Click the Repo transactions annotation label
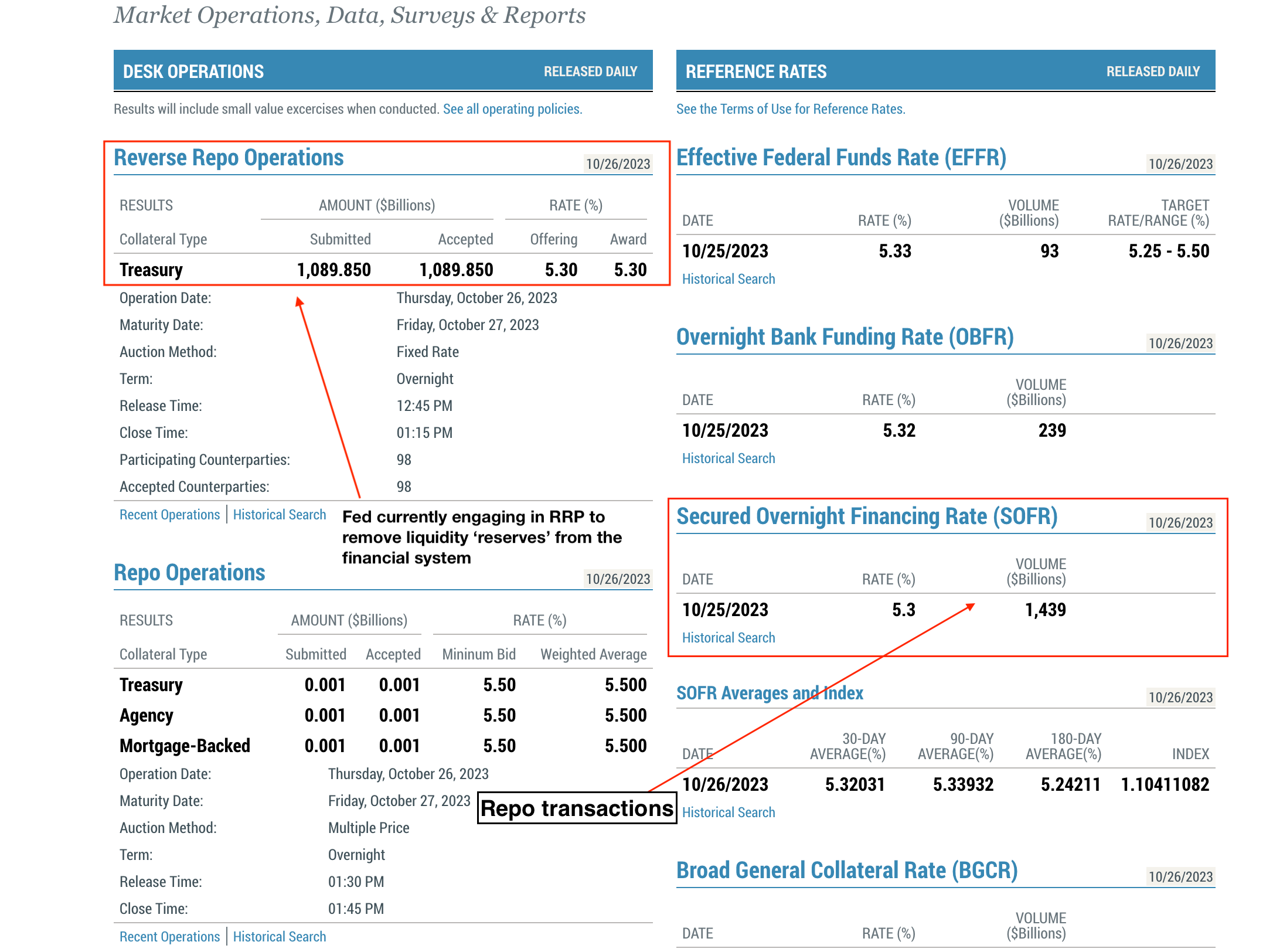This screenshot has width=1273, height=952. [x=577, y=808]
